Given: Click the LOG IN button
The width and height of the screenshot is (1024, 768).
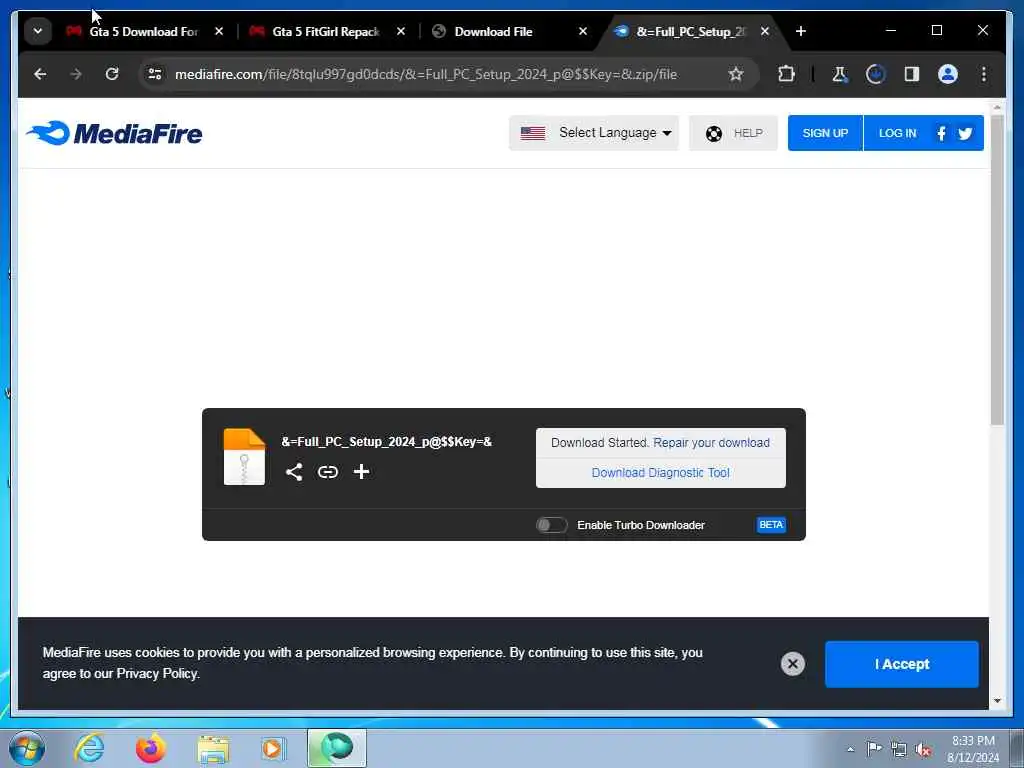Looking at the screenshot, I should coord(897,133).
